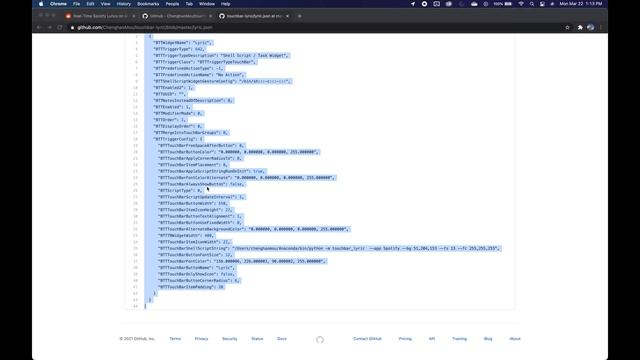Open the Control Center icon
Screen dimensions: 640x360
click(542, 4)
